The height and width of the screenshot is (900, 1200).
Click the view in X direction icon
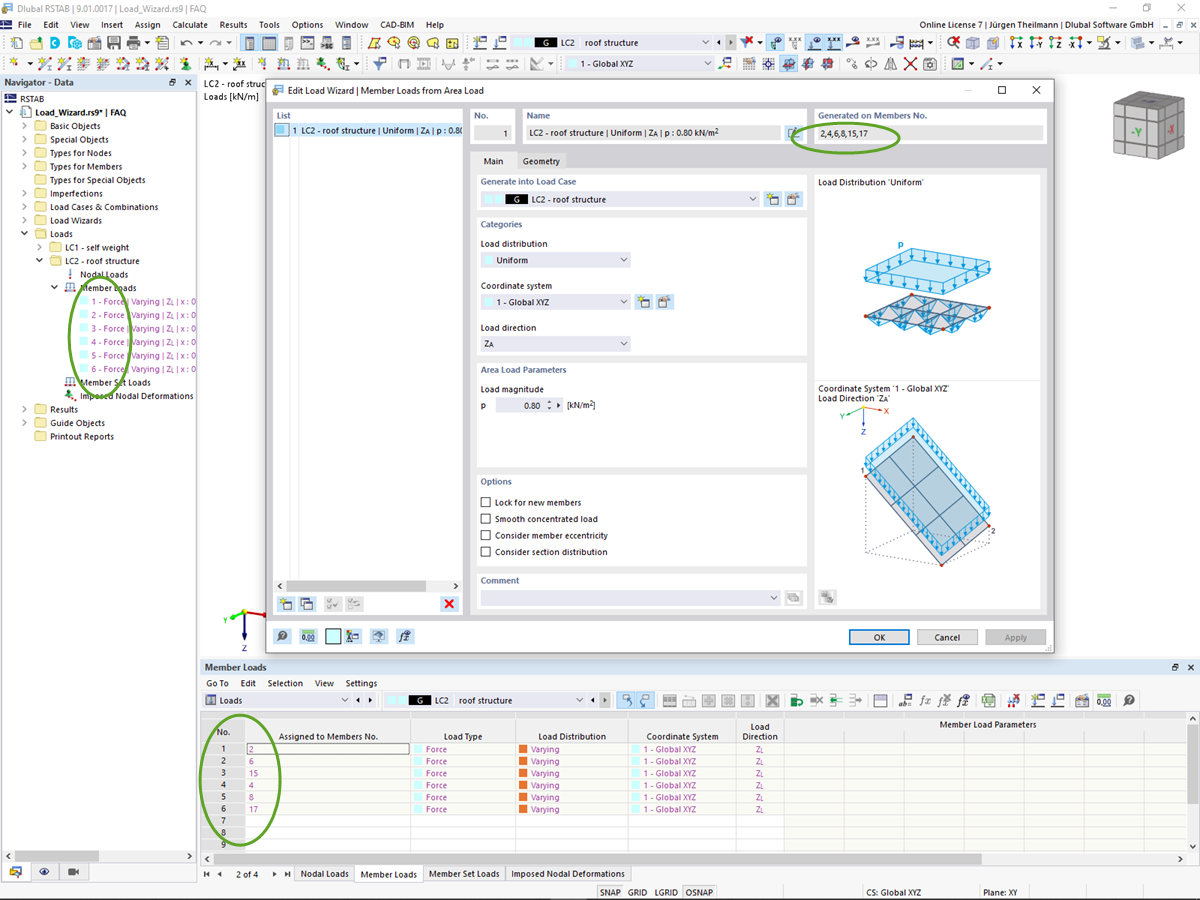(x=1017, y=43)
